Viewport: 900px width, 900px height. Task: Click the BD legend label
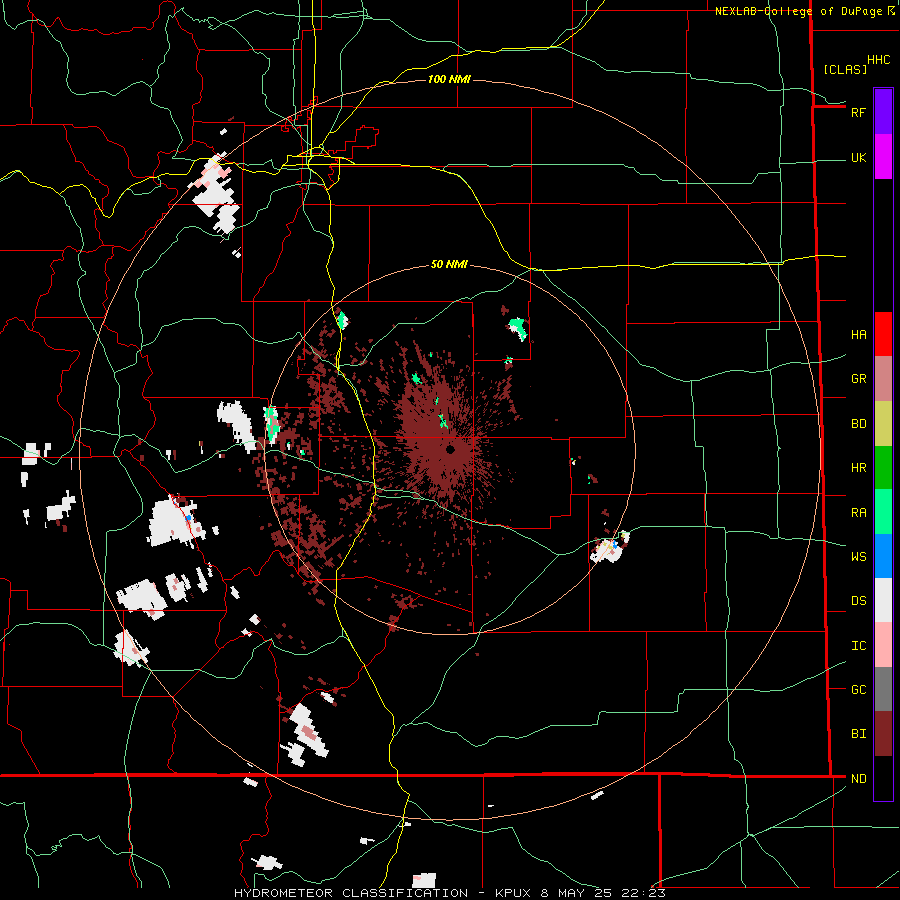click(858, 424)
